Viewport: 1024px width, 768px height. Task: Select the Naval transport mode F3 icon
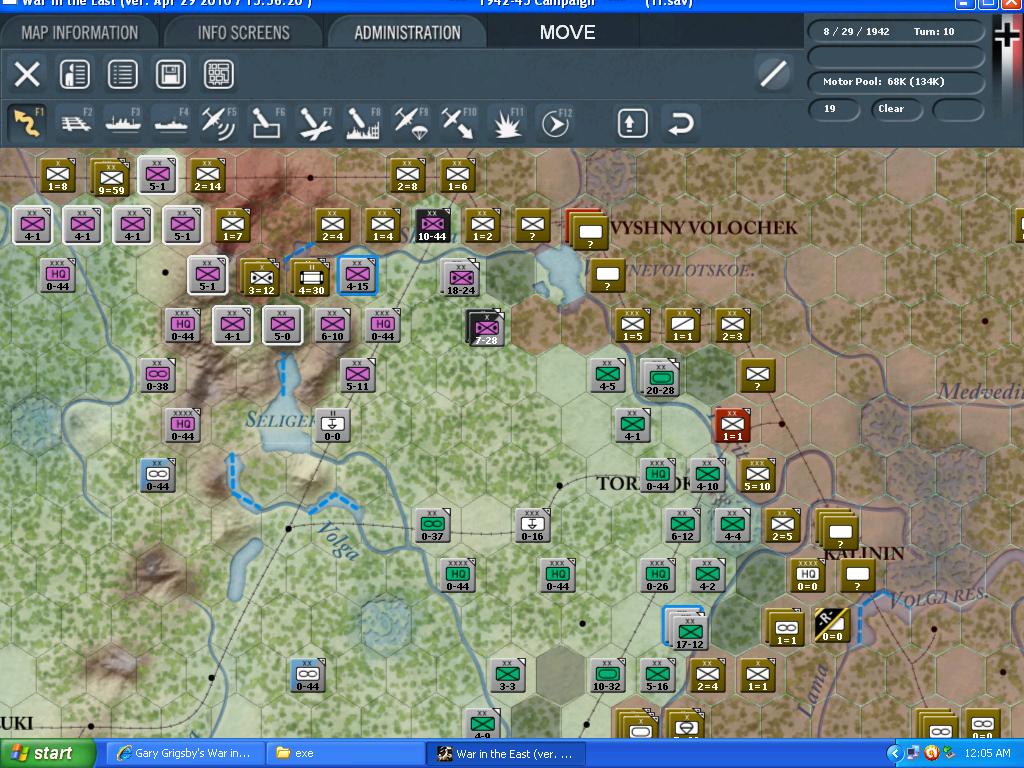tap(123, 123)
